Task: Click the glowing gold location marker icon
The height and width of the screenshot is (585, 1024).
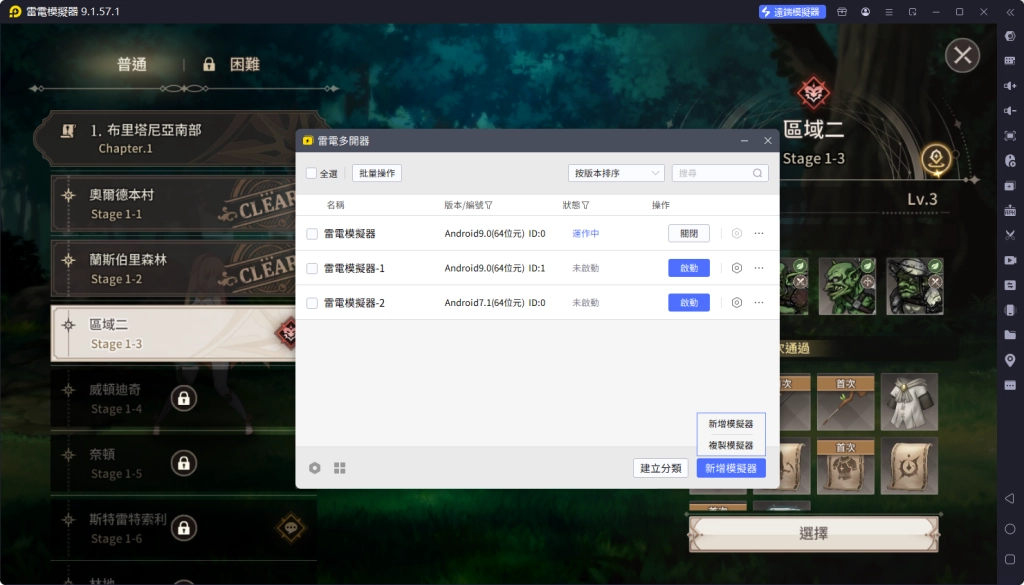Action: pos(936,159)
